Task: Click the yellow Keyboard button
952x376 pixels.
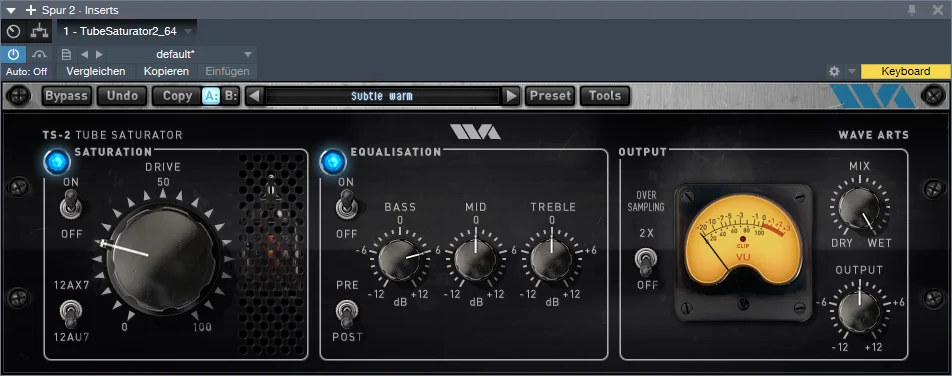Action: coord(906,72)
